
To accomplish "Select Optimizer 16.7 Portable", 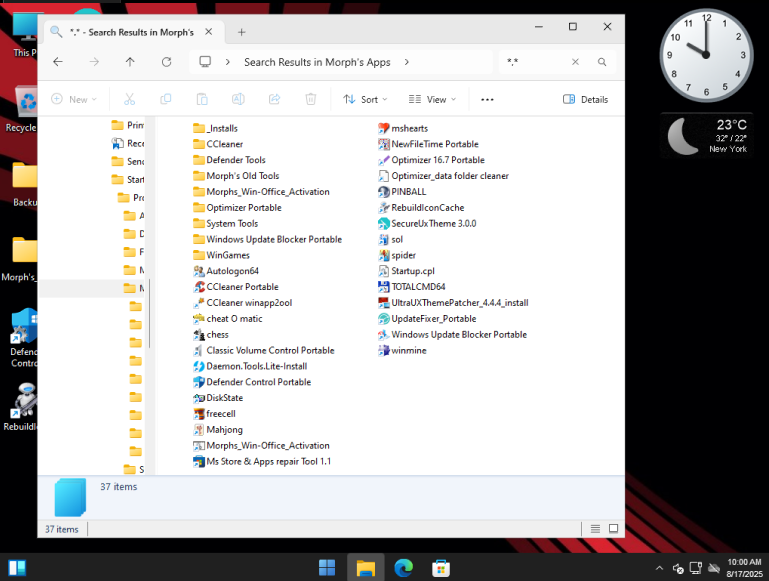I will 431,160.
